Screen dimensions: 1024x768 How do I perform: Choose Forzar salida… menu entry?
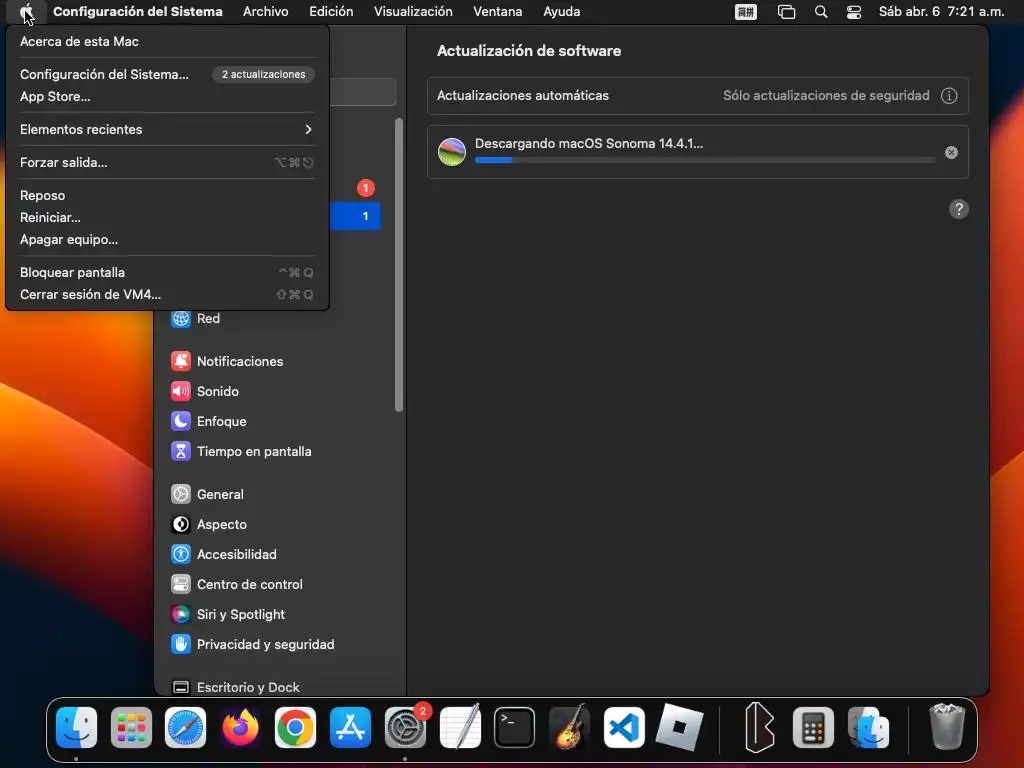pos(167,163)
